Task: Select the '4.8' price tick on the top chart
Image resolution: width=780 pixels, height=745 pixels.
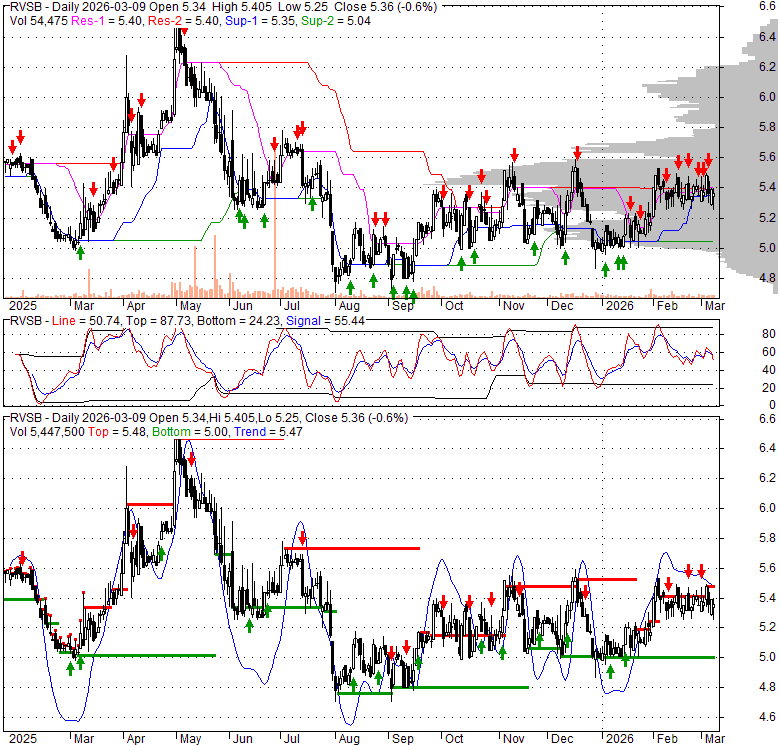Action: click(768, 278)
